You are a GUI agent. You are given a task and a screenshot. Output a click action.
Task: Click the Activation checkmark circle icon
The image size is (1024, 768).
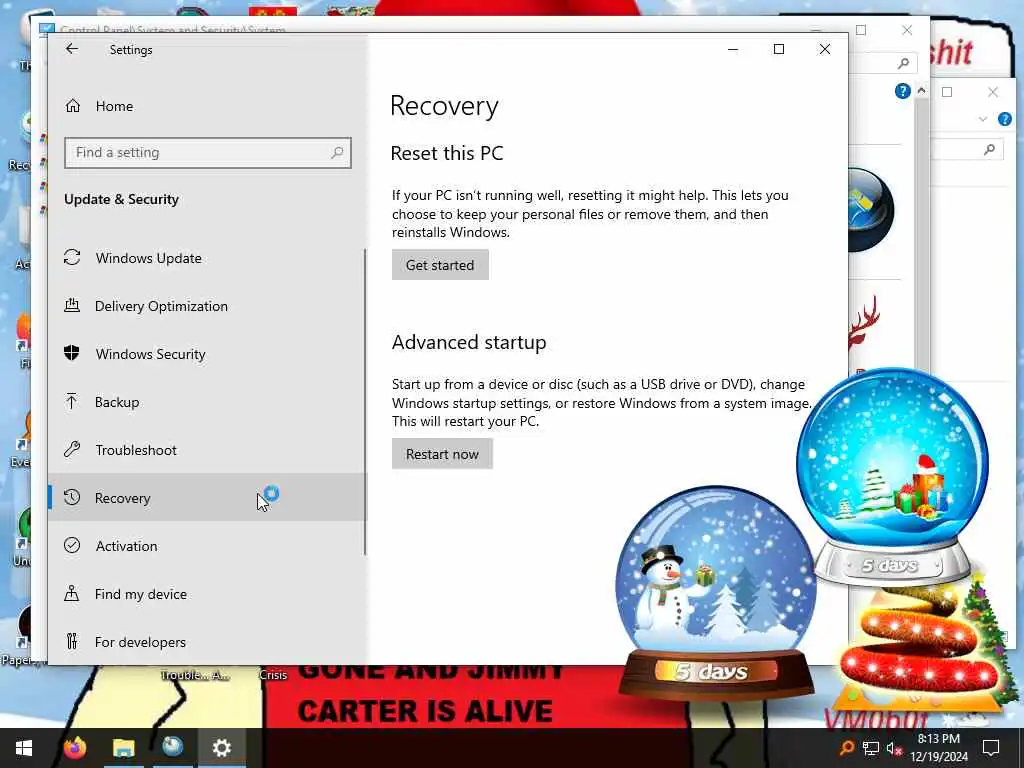tap(72, 545)
